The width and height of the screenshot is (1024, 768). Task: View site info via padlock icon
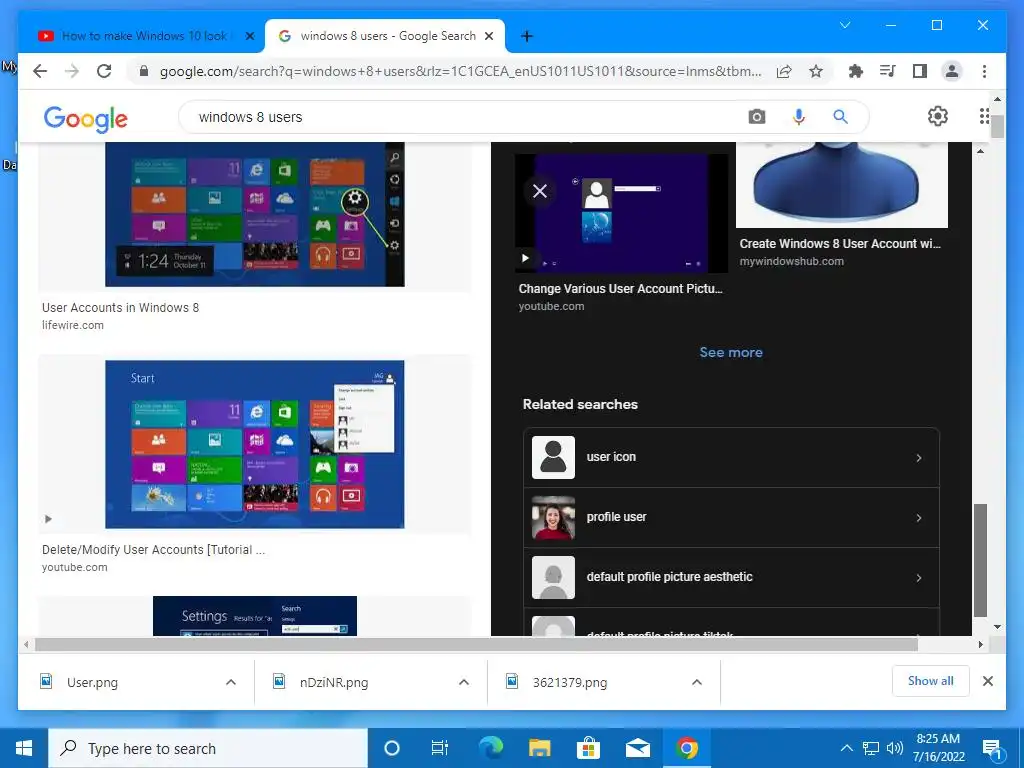pyautogui.click(x=144, y=71)
